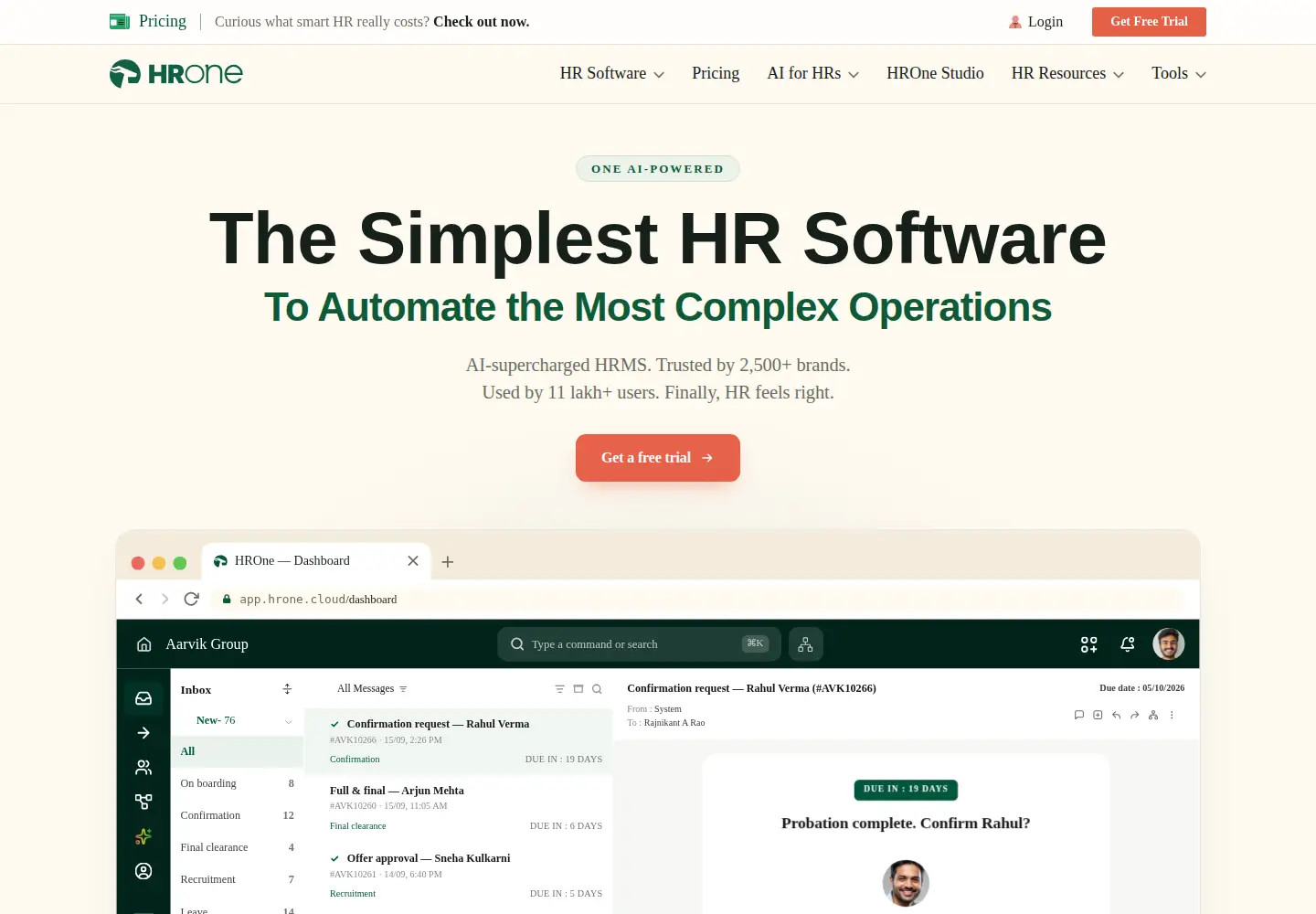Click the comment icon in the message toolbar
This screenshot has height=914, width=1316.
pyautogui.click(x=1079, y=715)
